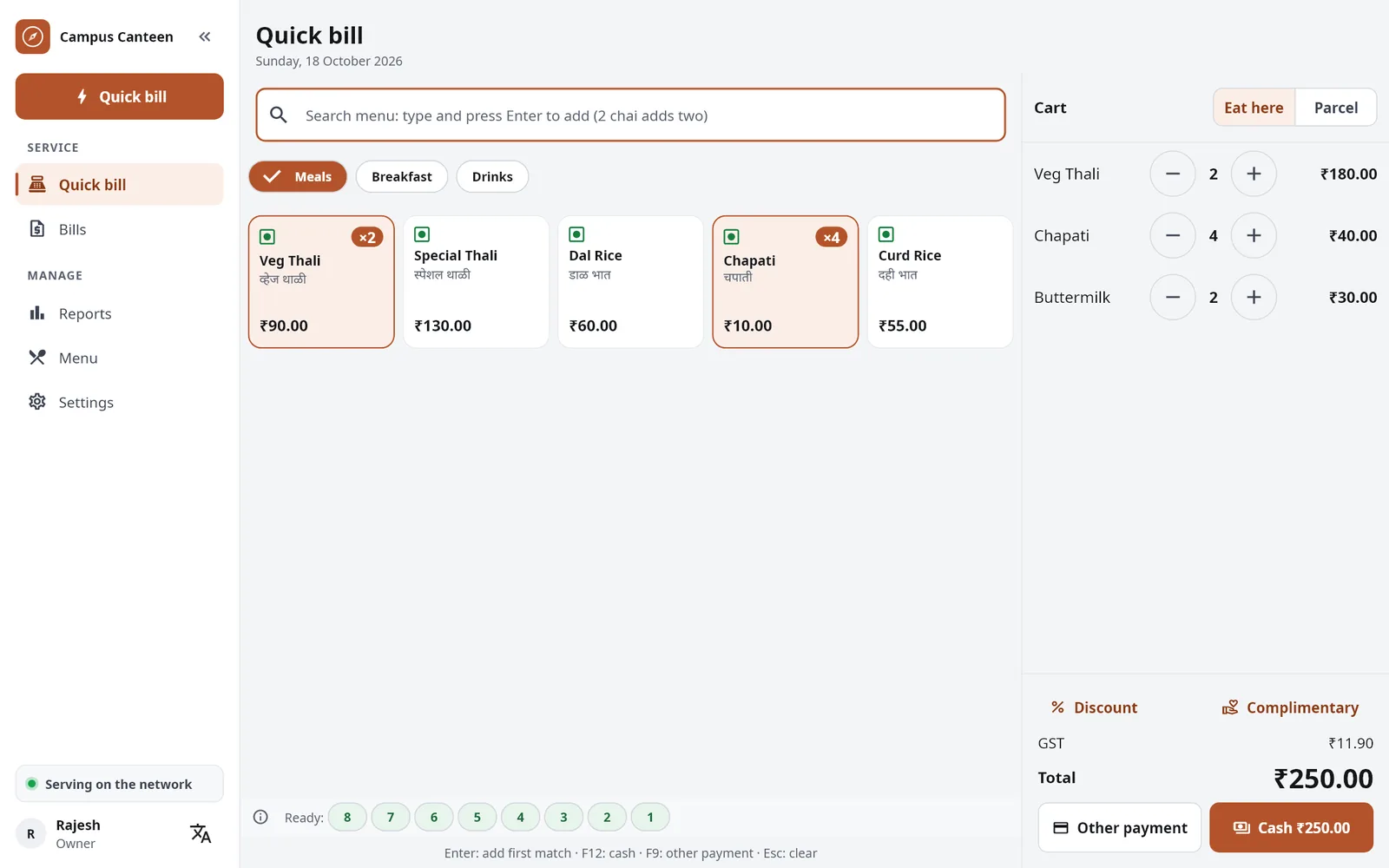
Task: Switch order type to Eat here
Action: point(1254,108)
